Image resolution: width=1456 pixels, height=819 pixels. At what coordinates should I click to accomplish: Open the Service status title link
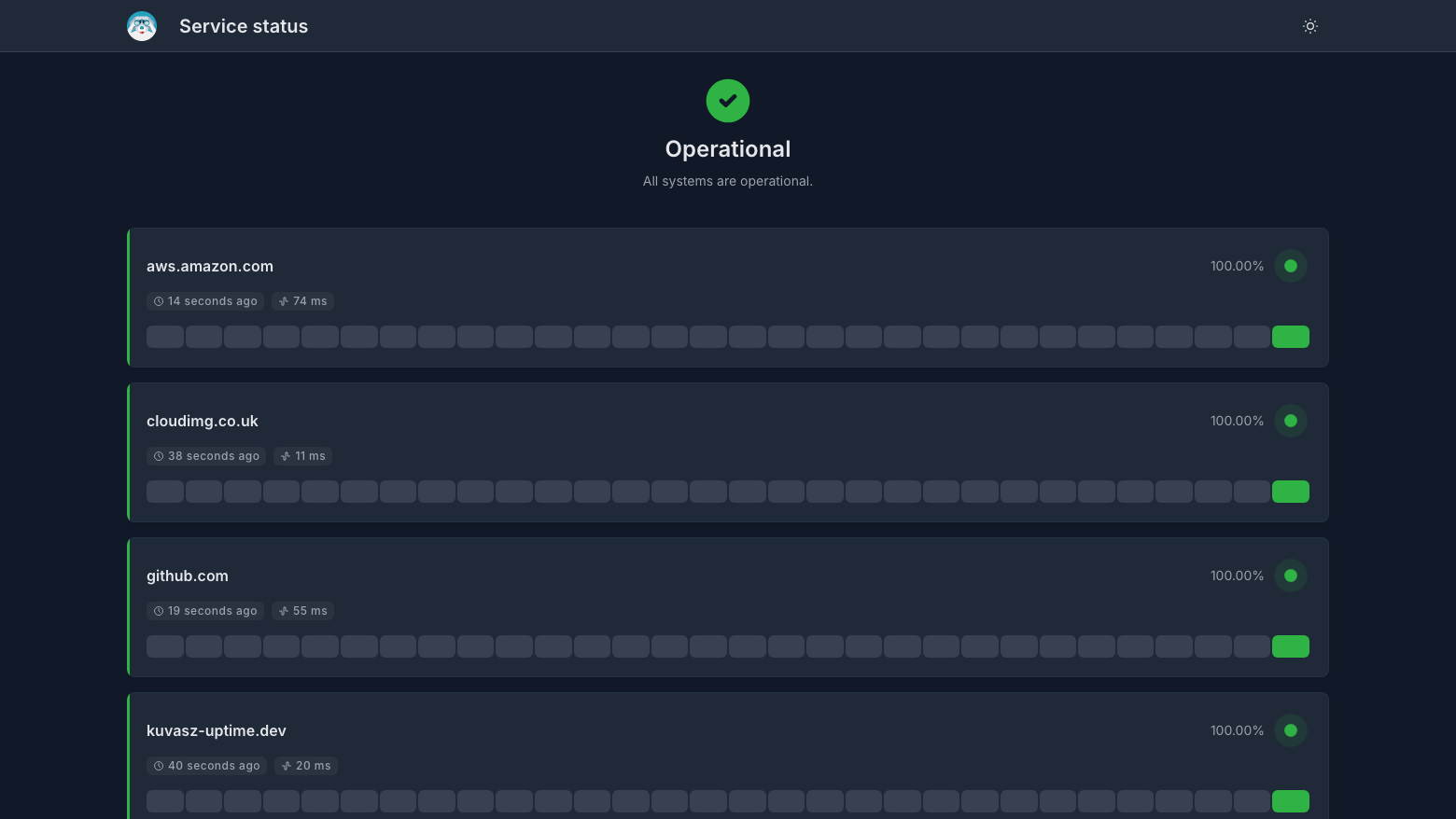pos(244,26)
